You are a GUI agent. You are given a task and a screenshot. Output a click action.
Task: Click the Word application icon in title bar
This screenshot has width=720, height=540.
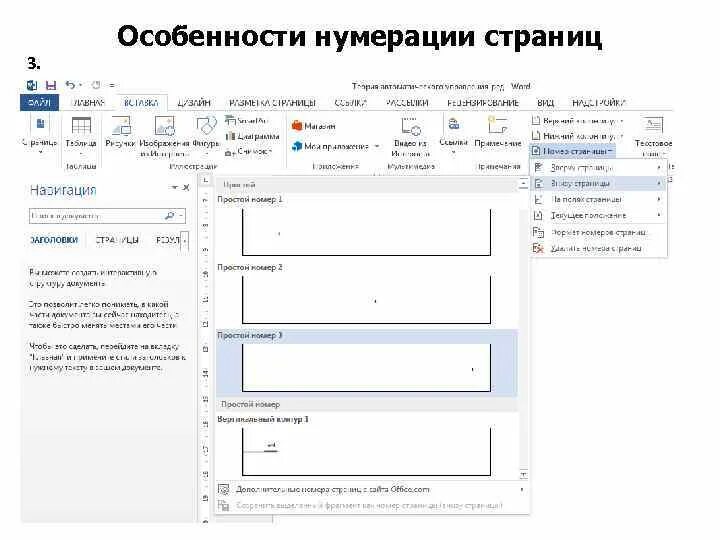[x=32, y=85]
